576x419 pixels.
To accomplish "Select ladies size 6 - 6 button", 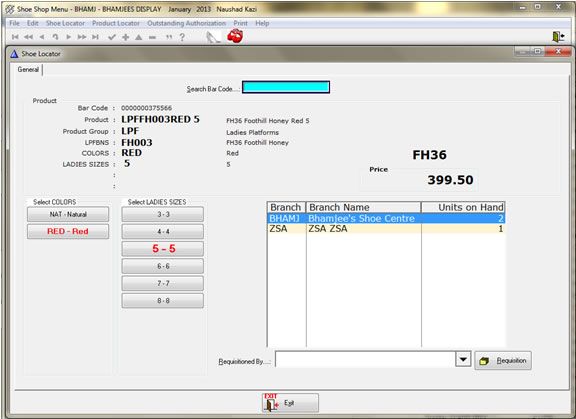I will [x=163, y=266].
